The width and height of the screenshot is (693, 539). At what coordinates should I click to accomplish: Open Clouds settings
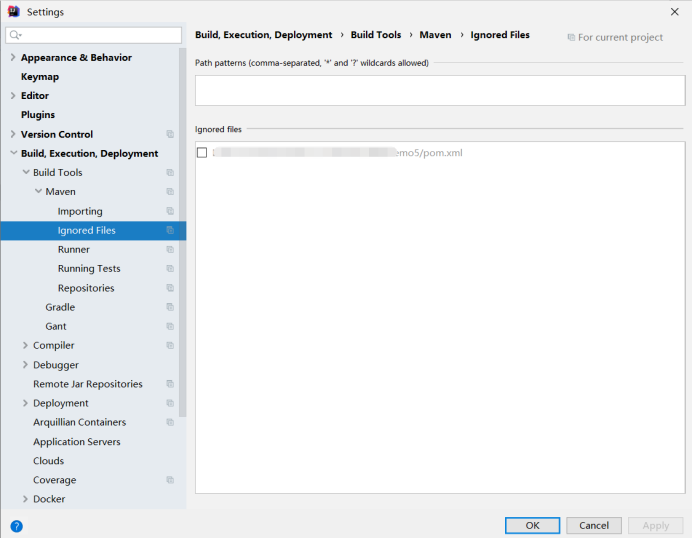[49, 461]
